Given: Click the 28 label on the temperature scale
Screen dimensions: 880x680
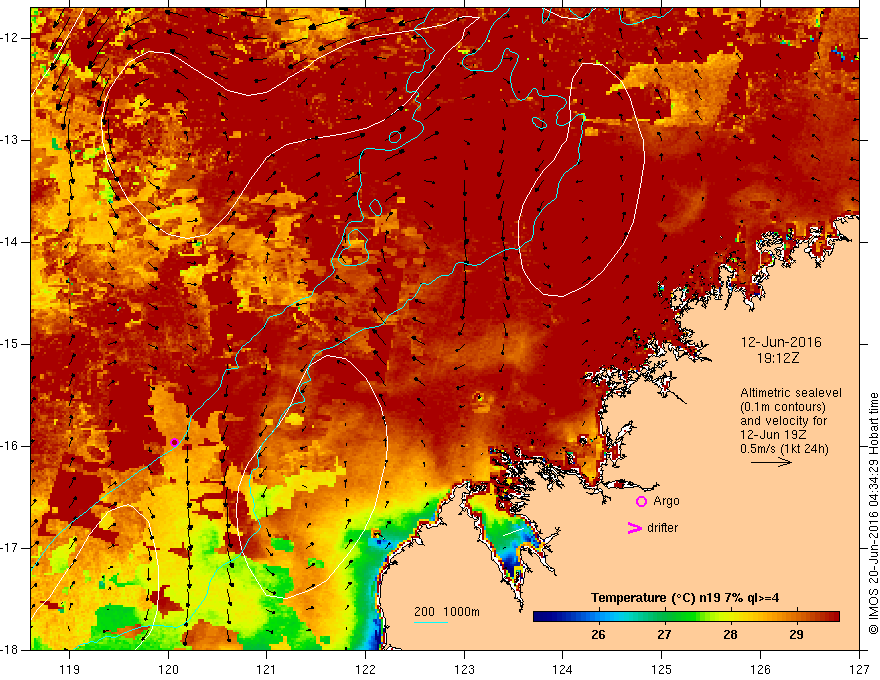Looking at the screenshot, I should [730, 635].
